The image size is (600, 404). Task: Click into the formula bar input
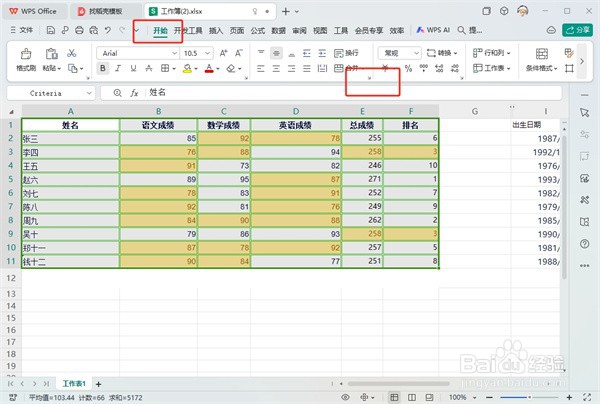(352, 93)
